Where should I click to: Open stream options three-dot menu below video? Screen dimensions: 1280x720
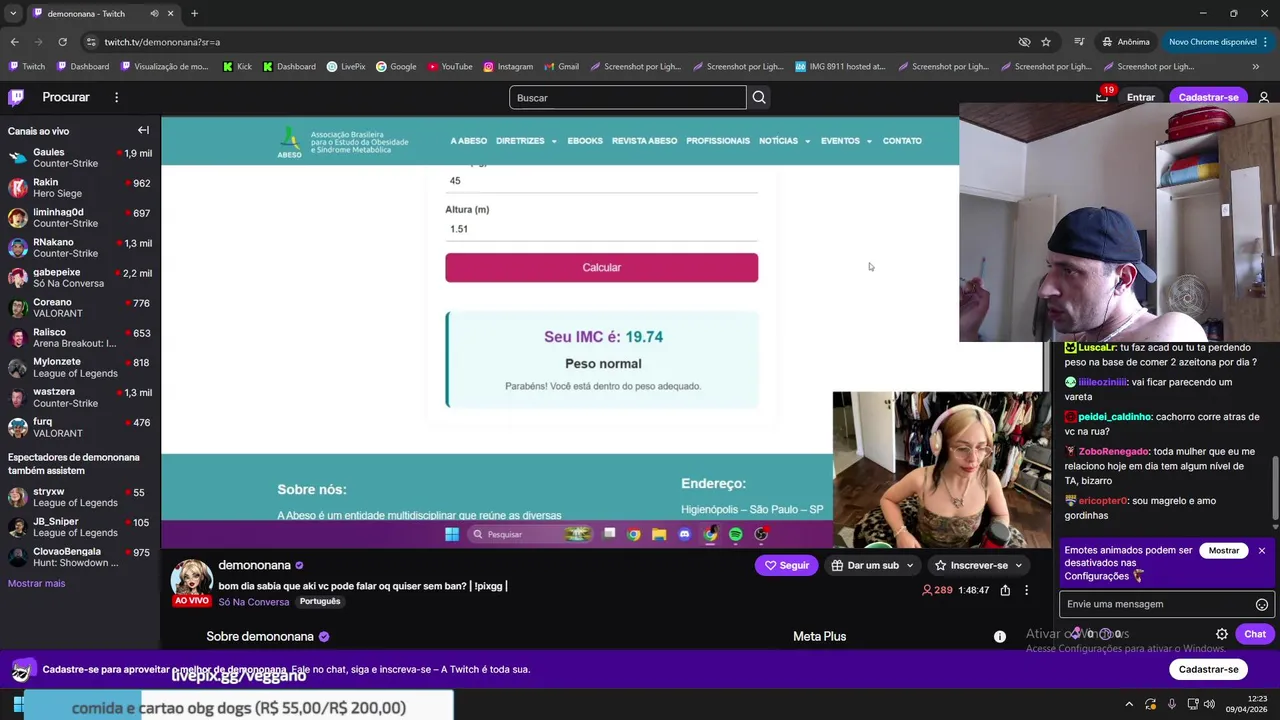[x=1026, y=590]
